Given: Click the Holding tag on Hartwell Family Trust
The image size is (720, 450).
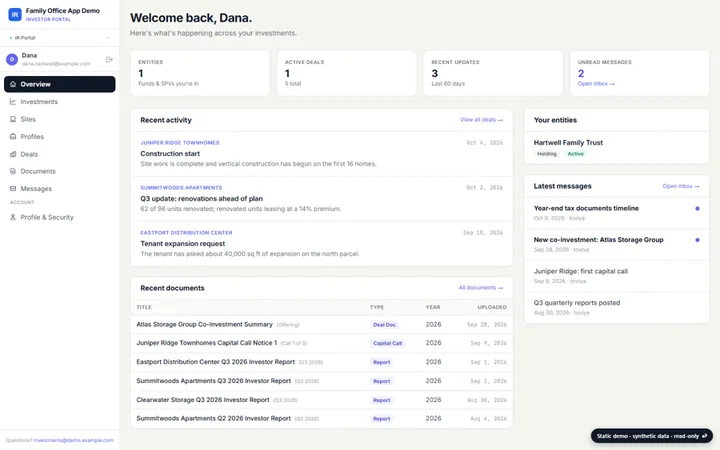Looking at the screenshot, I should click(546, 154).
